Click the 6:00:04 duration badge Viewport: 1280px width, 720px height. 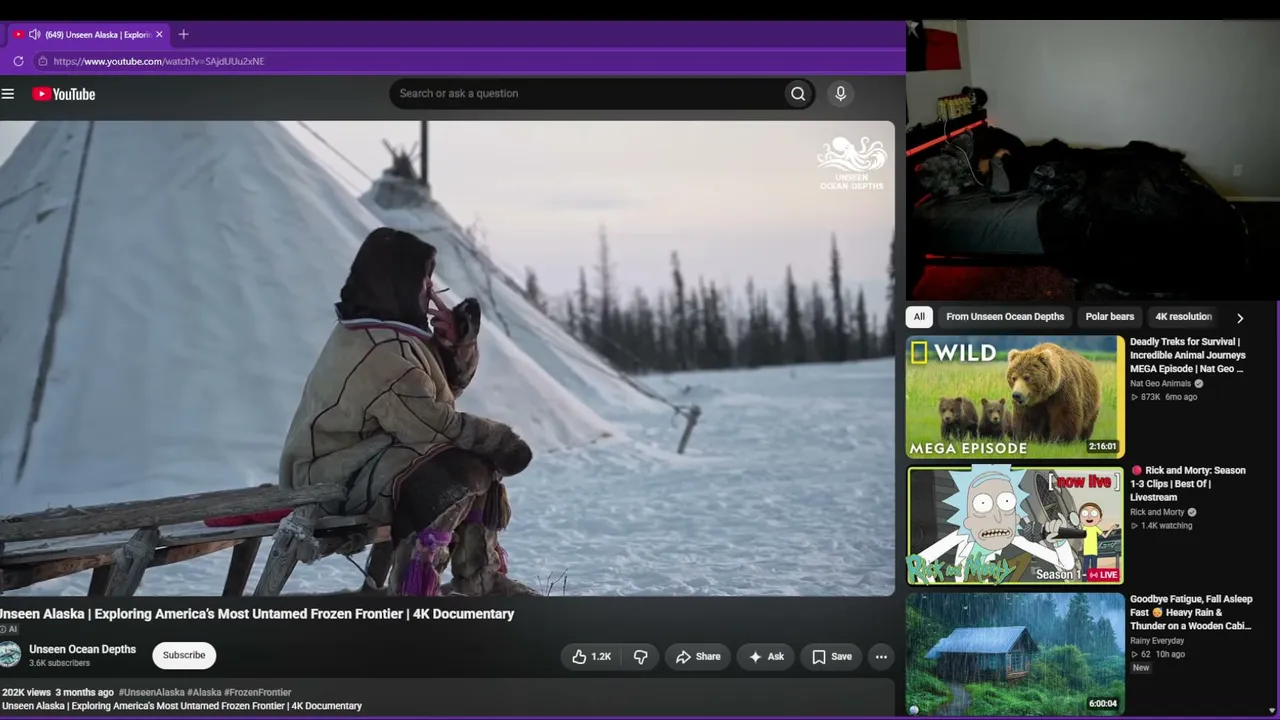[1102, 703]
